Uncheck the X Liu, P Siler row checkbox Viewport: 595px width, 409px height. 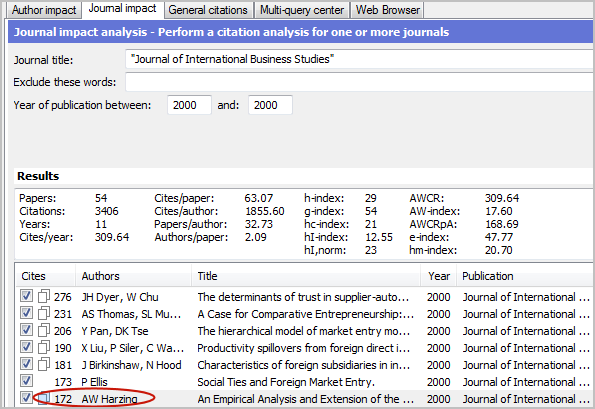(x=26, y=347)
